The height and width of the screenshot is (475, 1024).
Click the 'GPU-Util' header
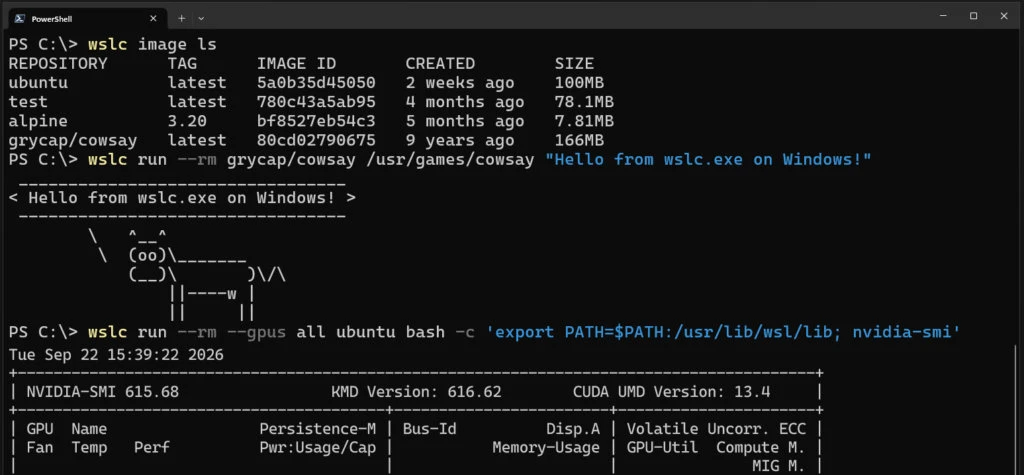[x=662, y=448]
